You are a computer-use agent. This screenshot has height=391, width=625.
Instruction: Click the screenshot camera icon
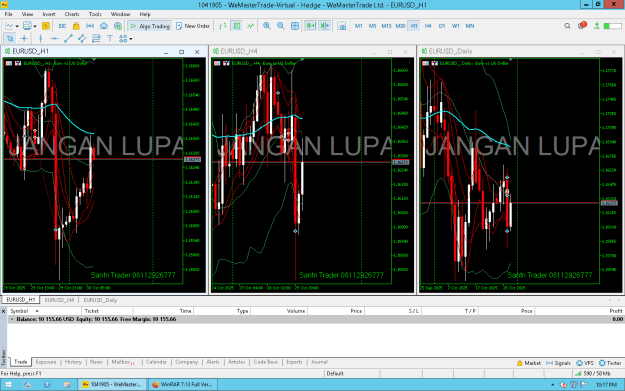click(342, 26)
